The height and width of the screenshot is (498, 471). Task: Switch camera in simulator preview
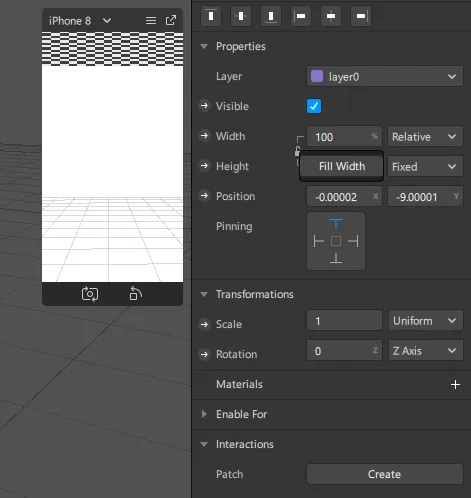point(90,294)
